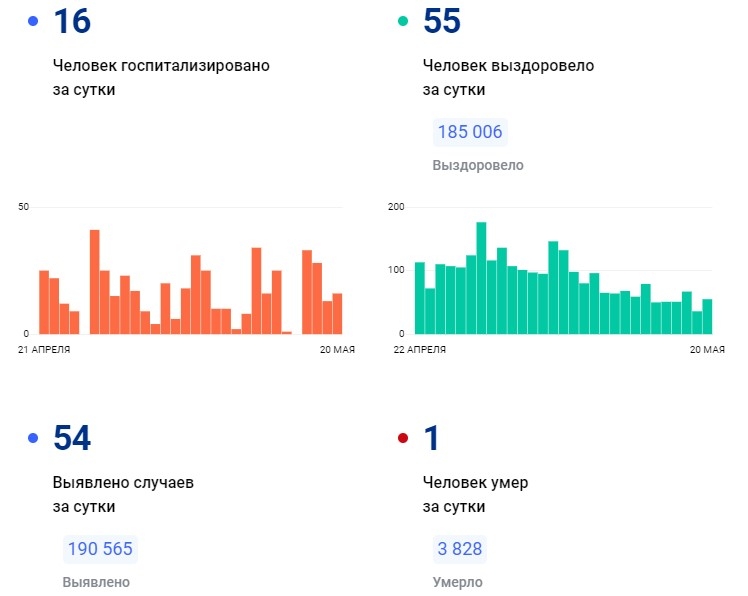Select the first green bar for 22 April
Viewport: 748px width, 596px height.
tap(420, 297)
